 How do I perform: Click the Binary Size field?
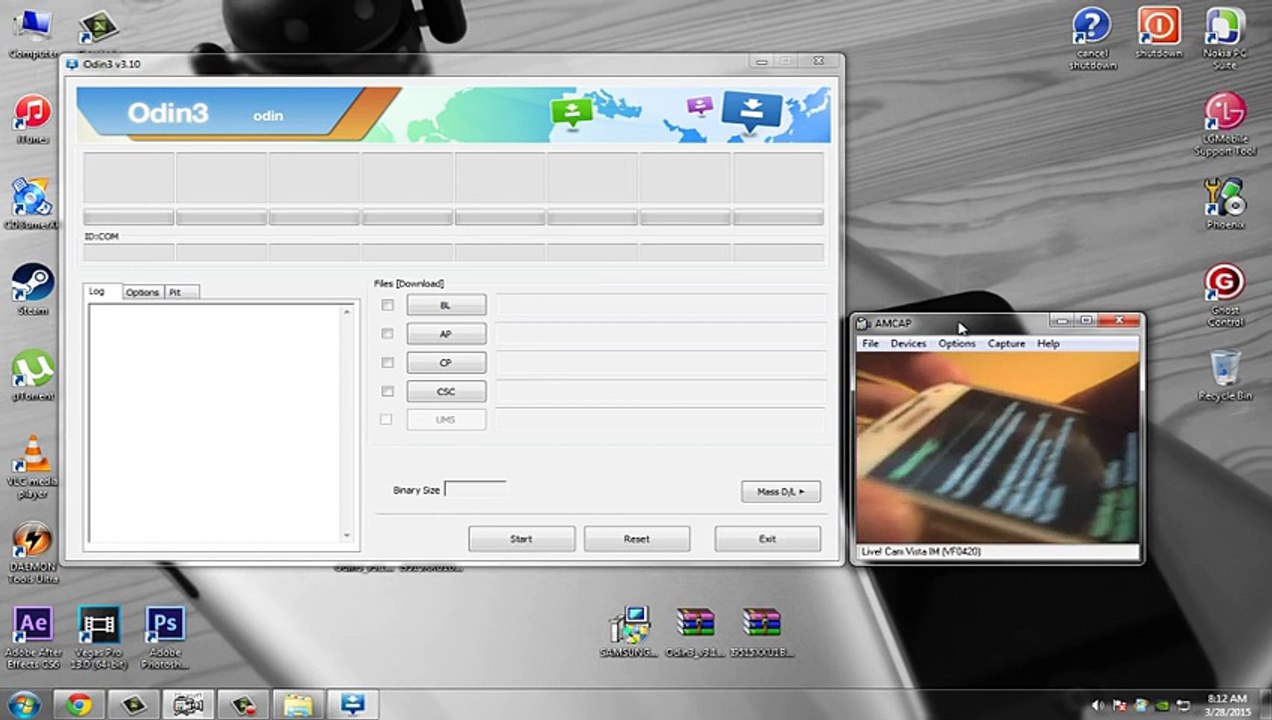click(475, 490)
